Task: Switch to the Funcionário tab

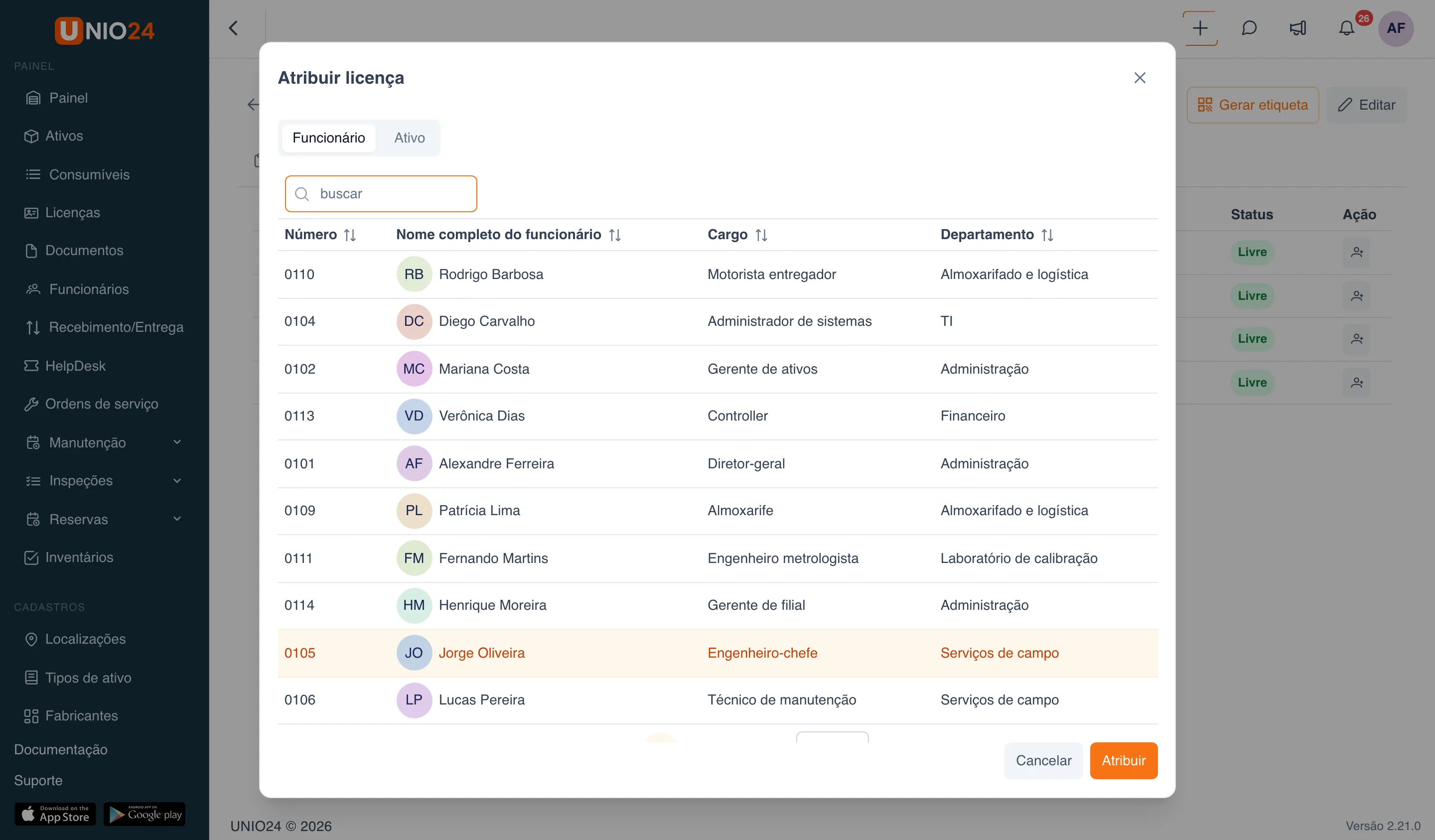Action: (328, 138)
